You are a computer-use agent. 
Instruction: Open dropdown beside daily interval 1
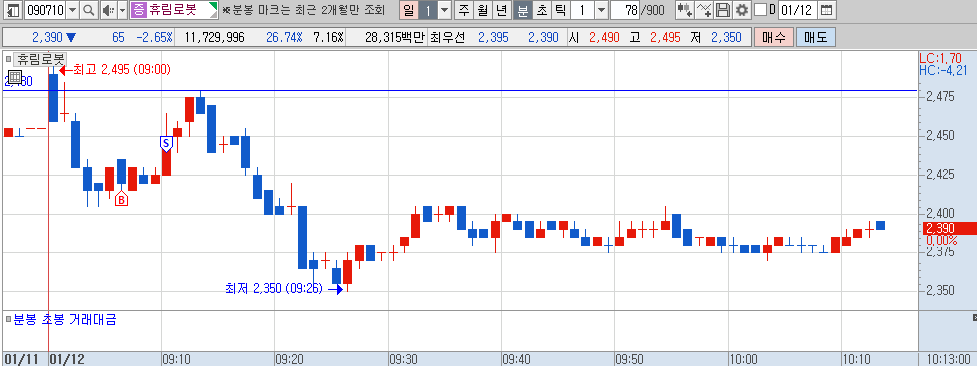(444, 9)
